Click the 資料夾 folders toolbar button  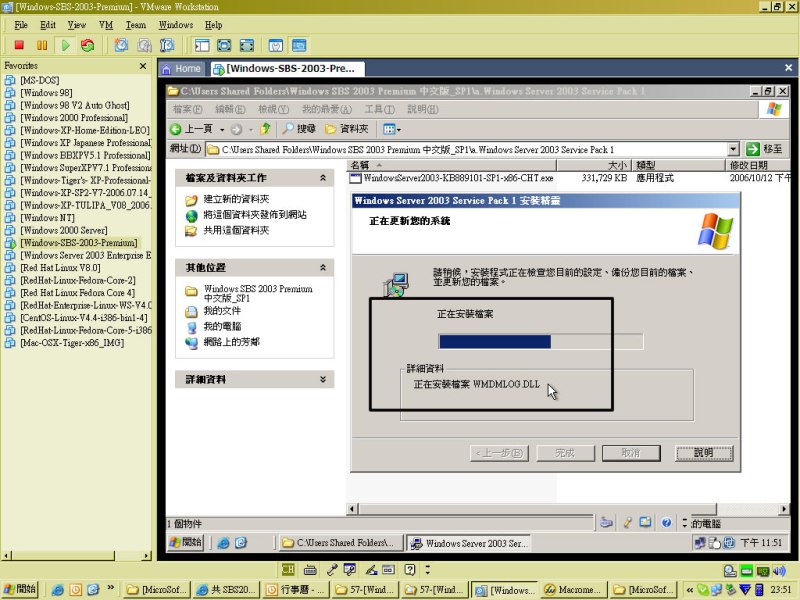[346, 129]
